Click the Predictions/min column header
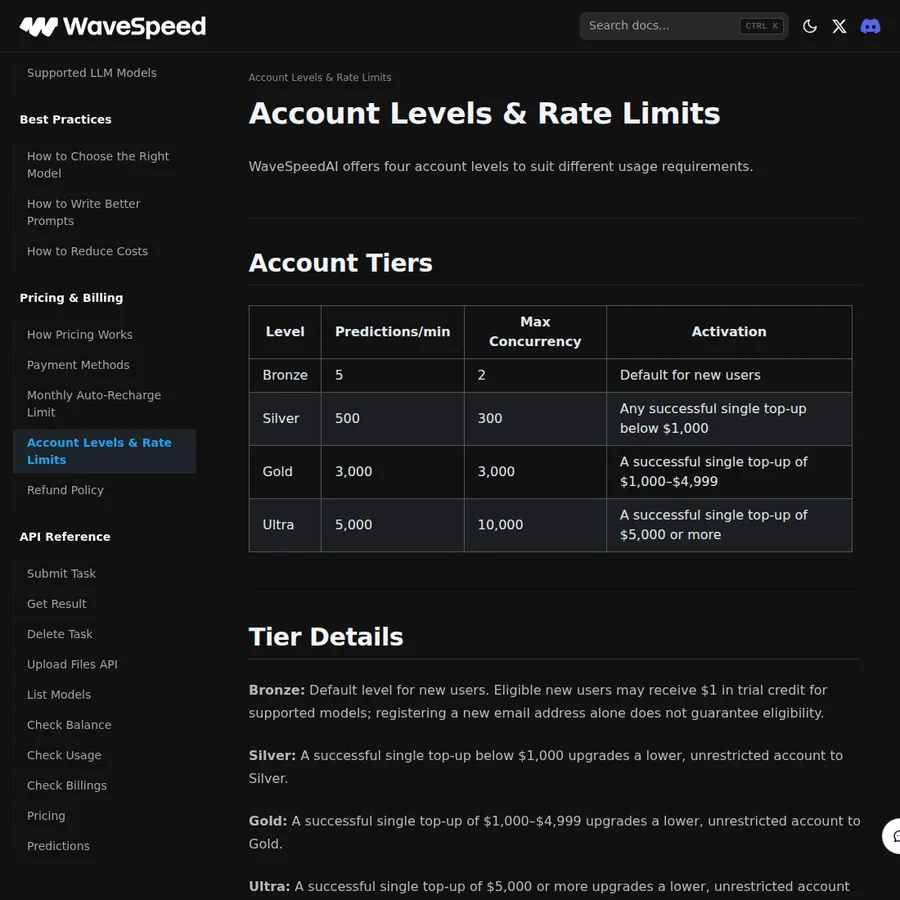Image resolution: width=900 pixels, height=900 pixels. [x=393, y=332]
